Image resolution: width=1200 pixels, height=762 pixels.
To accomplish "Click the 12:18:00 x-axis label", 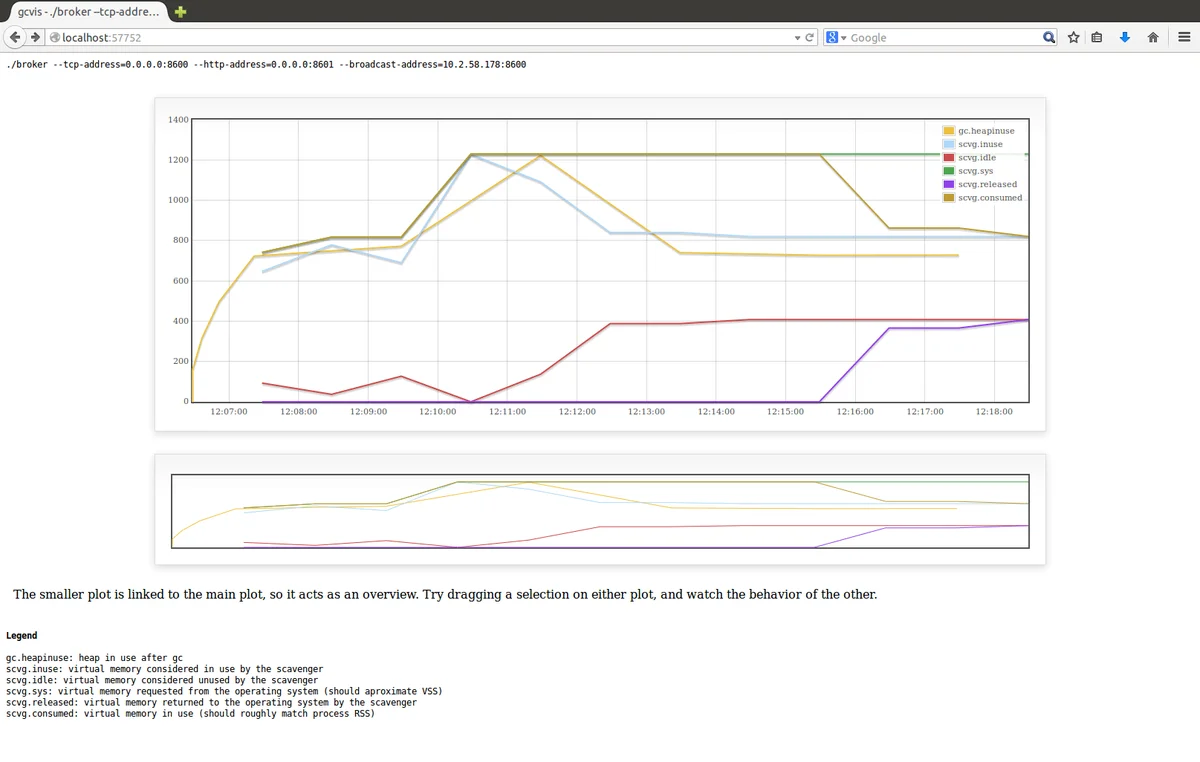I will (x=994, y=411).
